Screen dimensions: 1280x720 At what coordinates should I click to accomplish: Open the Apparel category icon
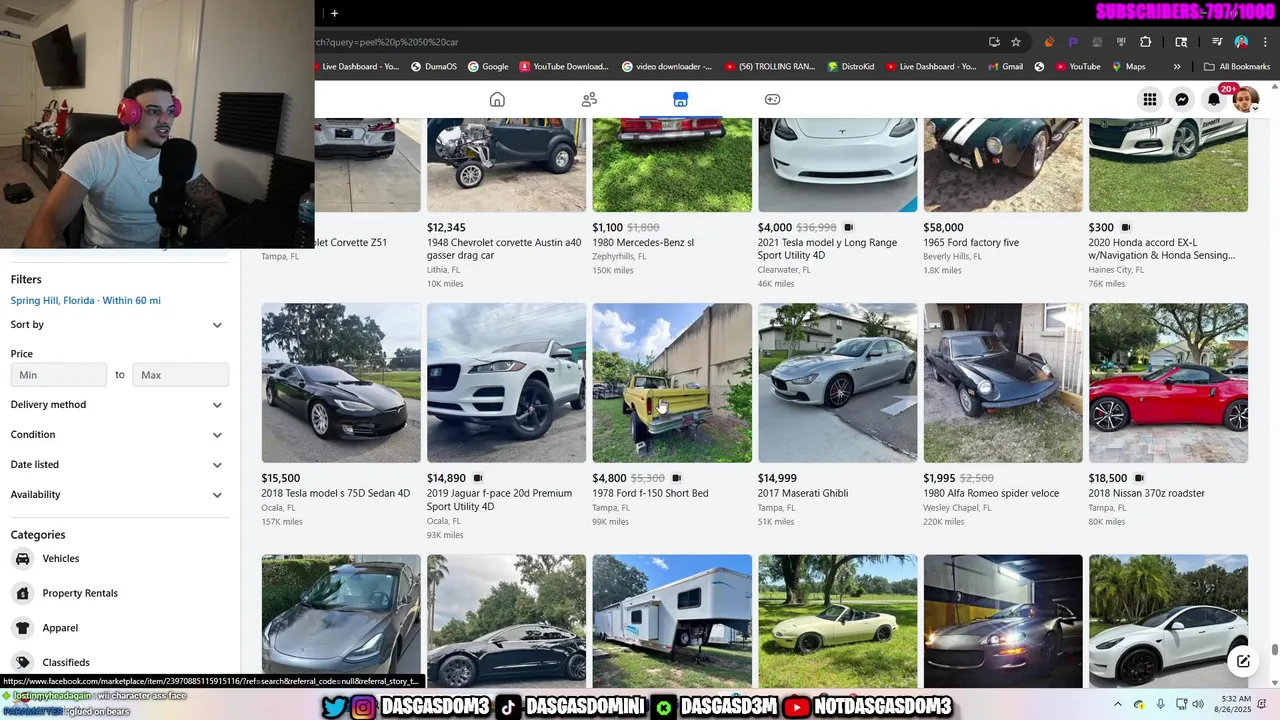22,628
